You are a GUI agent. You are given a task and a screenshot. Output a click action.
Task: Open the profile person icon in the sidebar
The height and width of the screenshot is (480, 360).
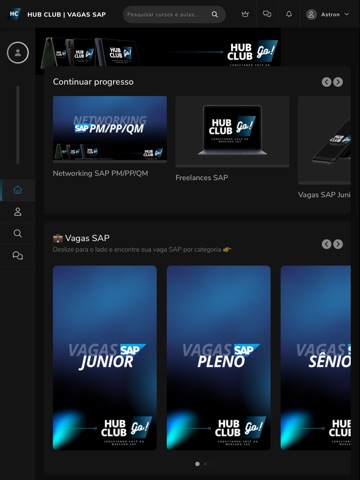(x=18, y=212)
